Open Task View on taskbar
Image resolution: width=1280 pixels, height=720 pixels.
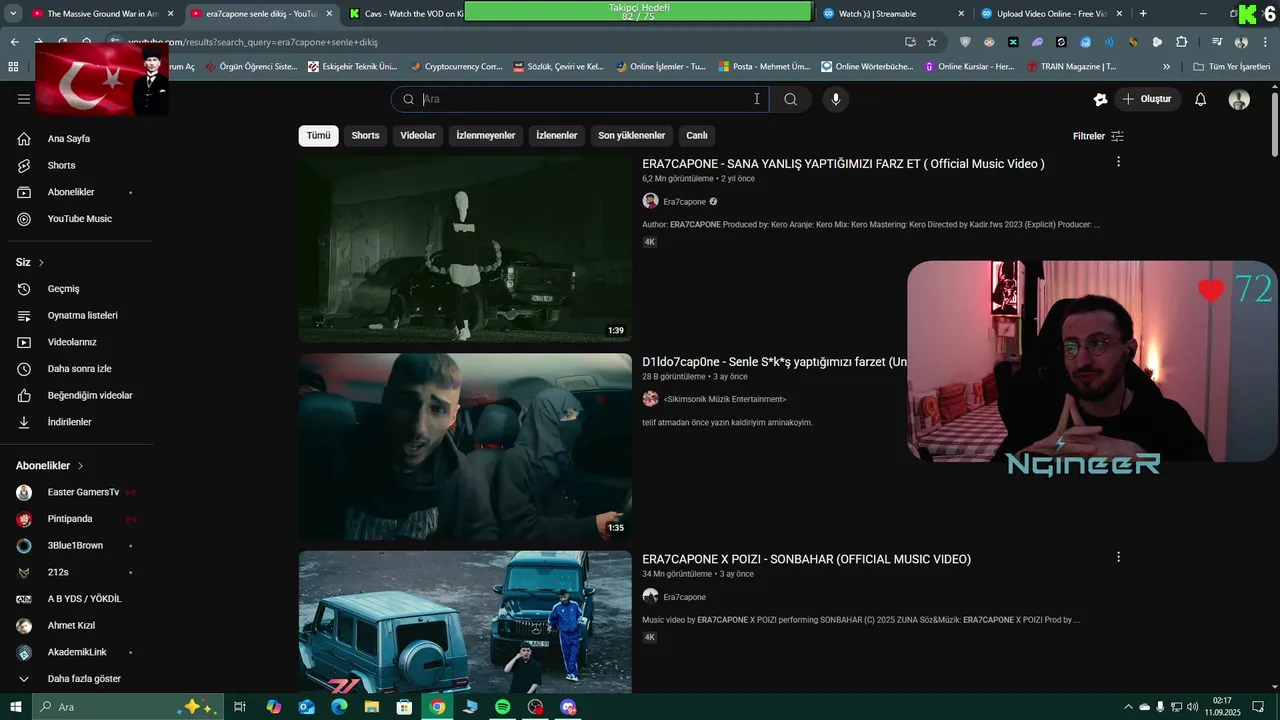click(240, 707)
